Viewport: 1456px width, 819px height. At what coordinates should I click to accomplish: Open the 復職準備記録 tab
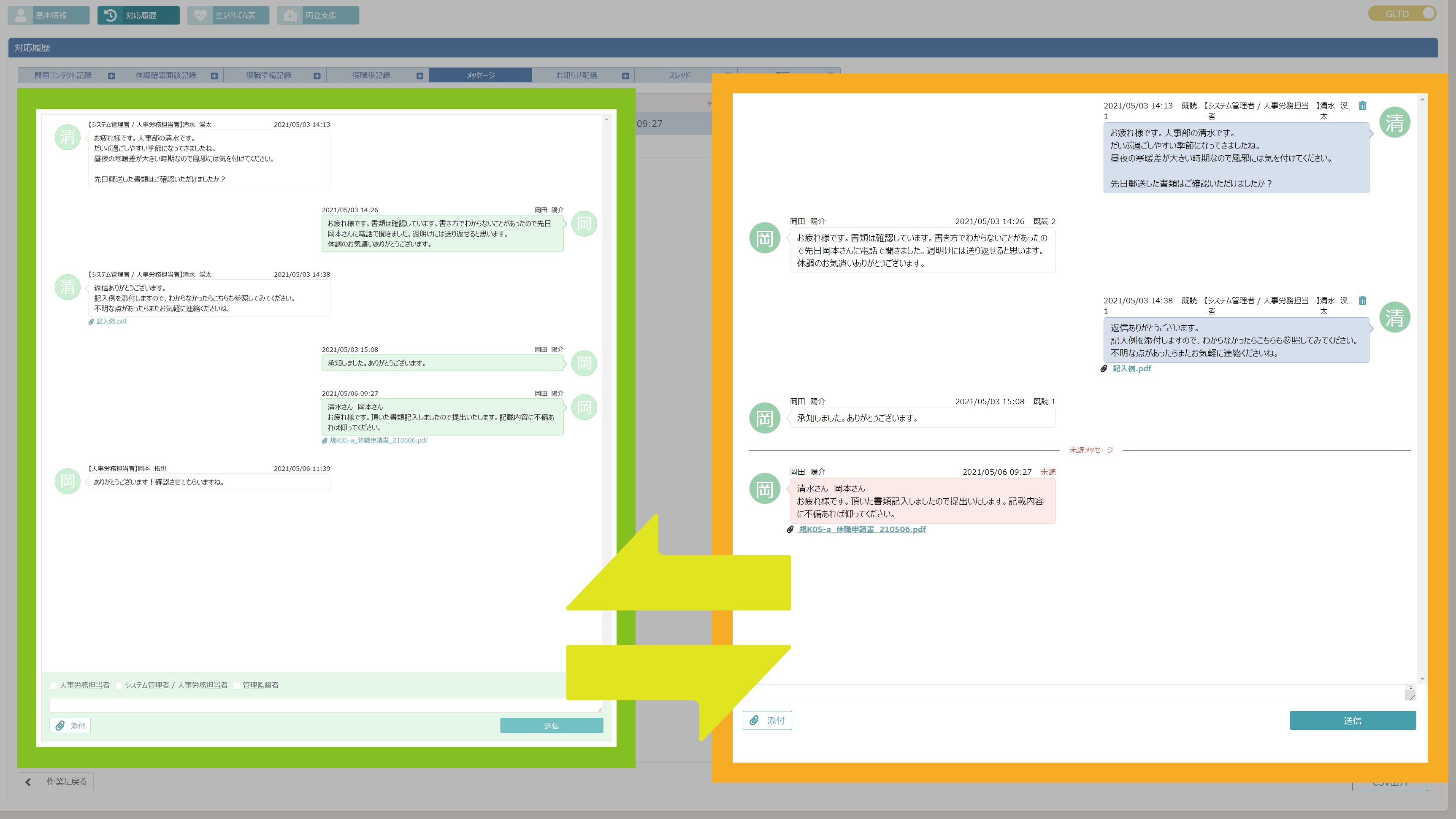(x=268, y=75)
